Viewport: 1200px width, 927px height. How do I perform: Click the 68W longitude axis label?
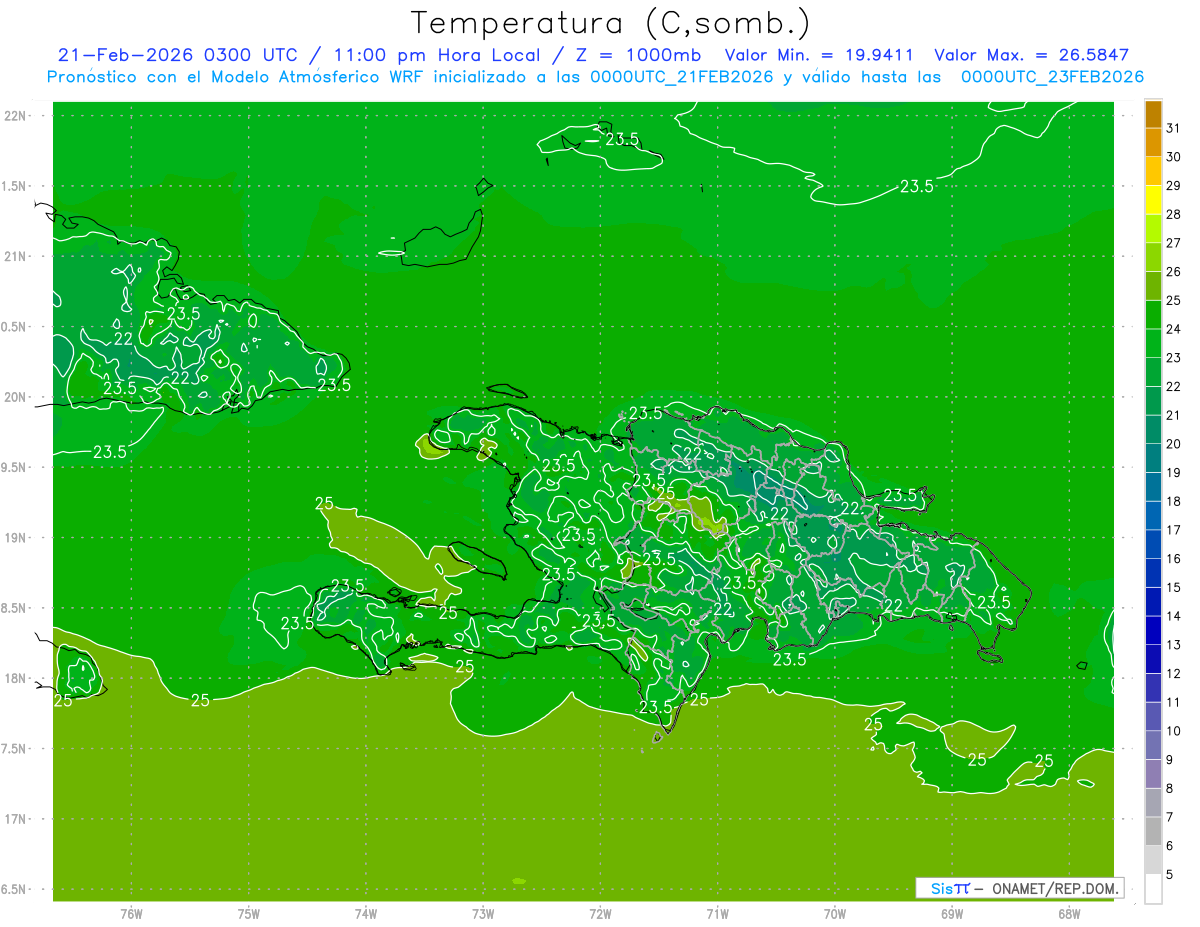point(1069,913)
